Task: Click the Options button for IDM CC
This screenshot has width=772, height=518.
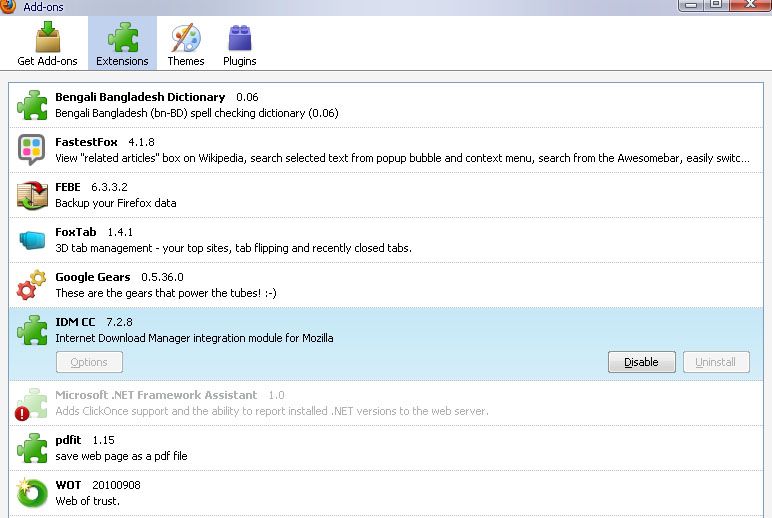Action: click(89, 362)
